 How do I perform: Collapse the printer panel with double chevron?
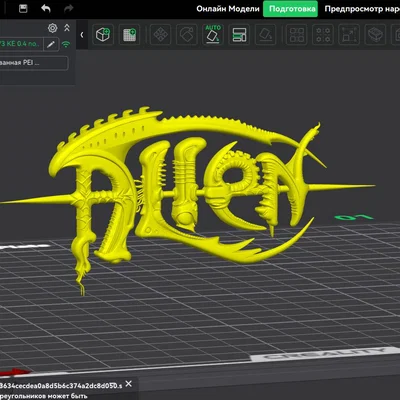67,28
